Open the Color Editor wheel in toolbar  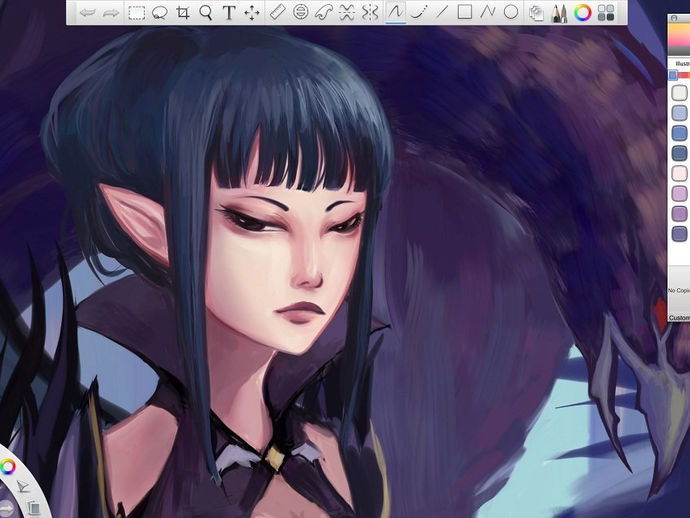(583, 13)
